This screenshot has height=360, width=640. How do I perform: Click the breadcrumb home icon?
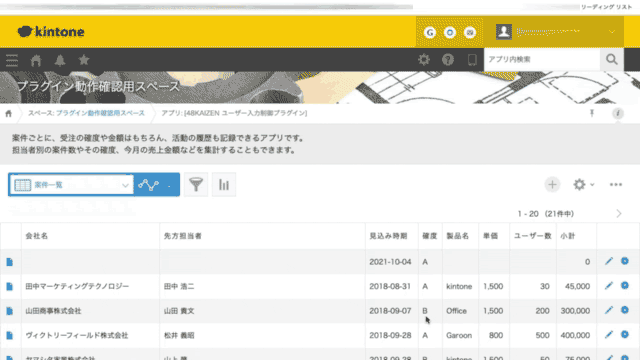coord(9,113)
